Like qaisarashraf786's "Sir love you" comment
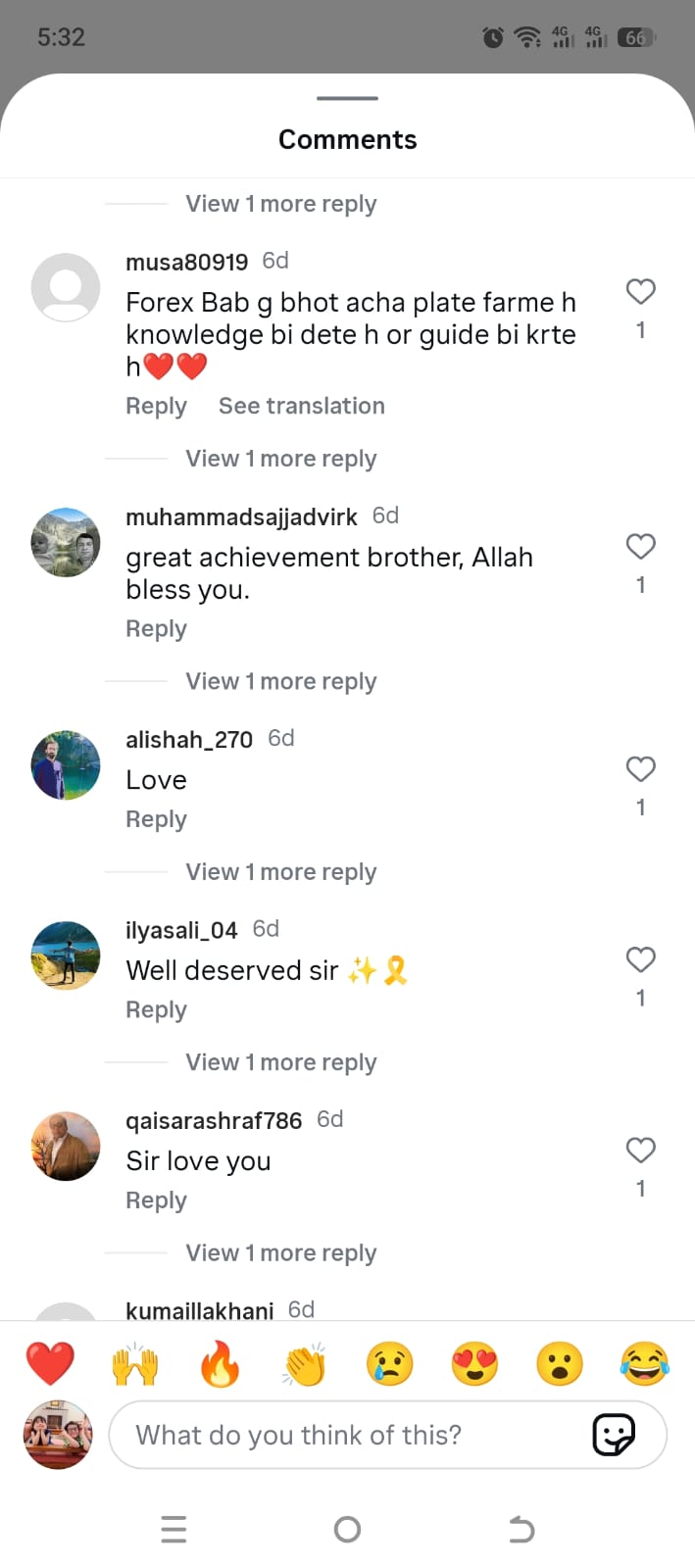 640,1150
